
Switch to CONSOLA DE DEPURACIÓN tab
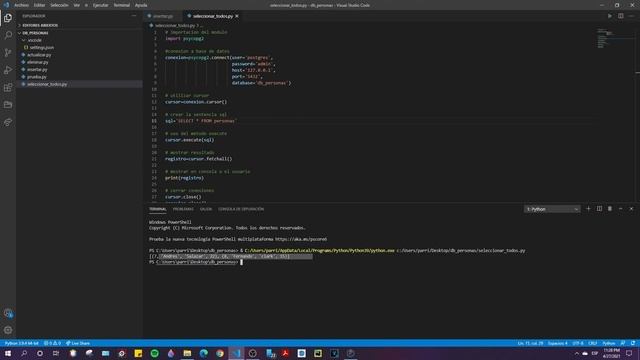[x=241, y=209]
